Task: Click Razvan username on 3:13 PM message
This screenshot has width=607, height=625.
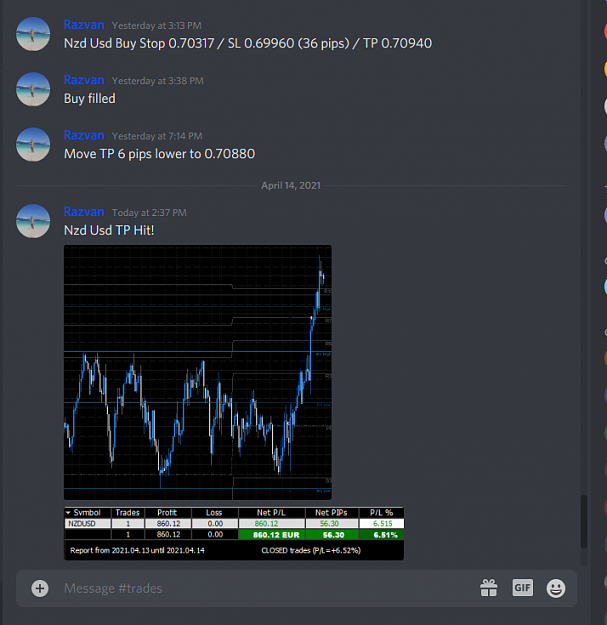Action: [84, 25]
